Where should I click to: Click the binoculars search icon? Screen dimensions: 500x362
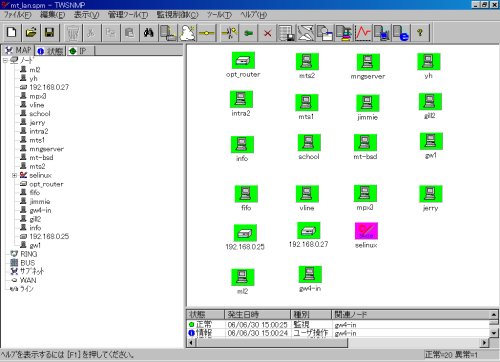(149, 33)
